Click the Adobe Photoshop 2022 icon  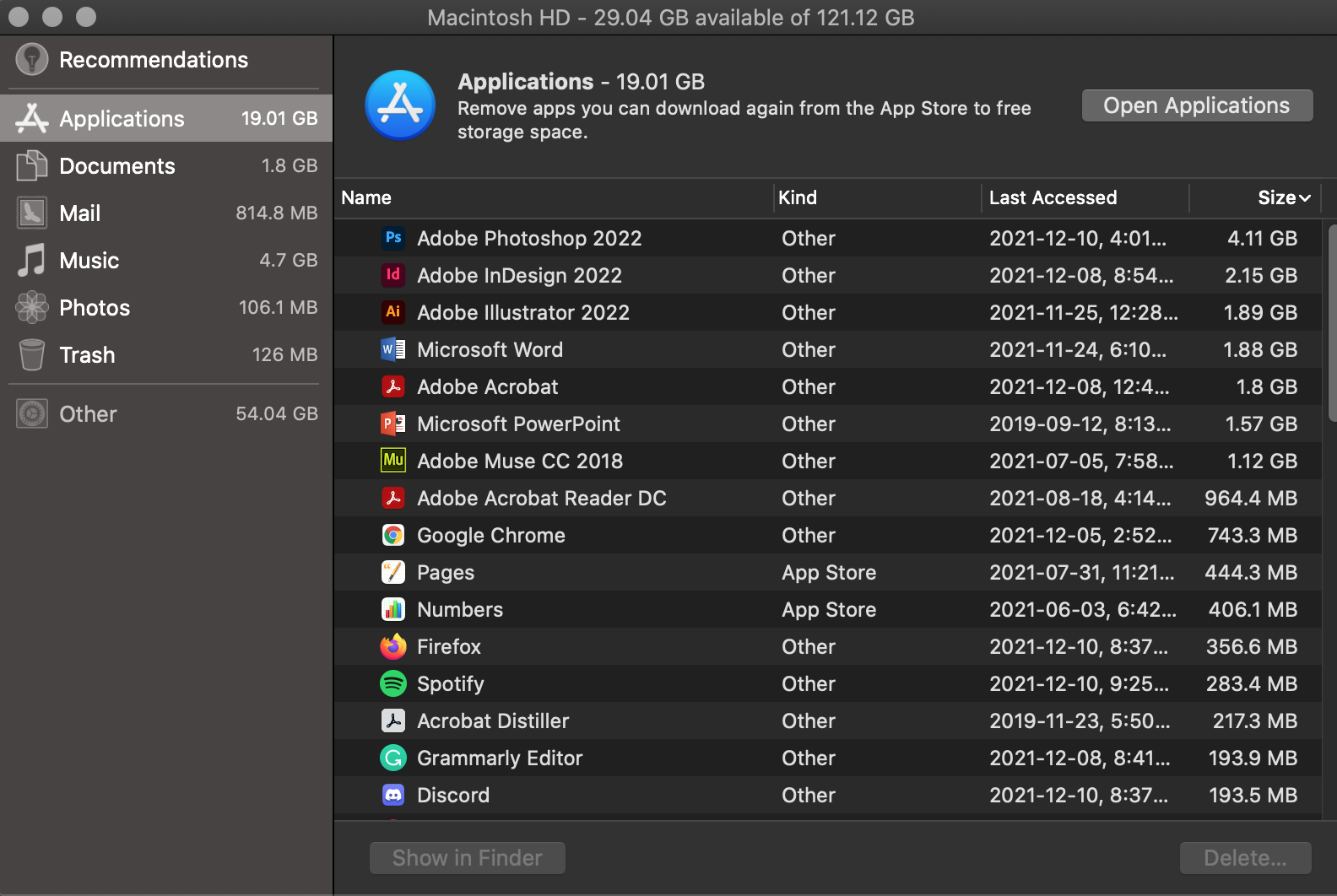point(393,238)
